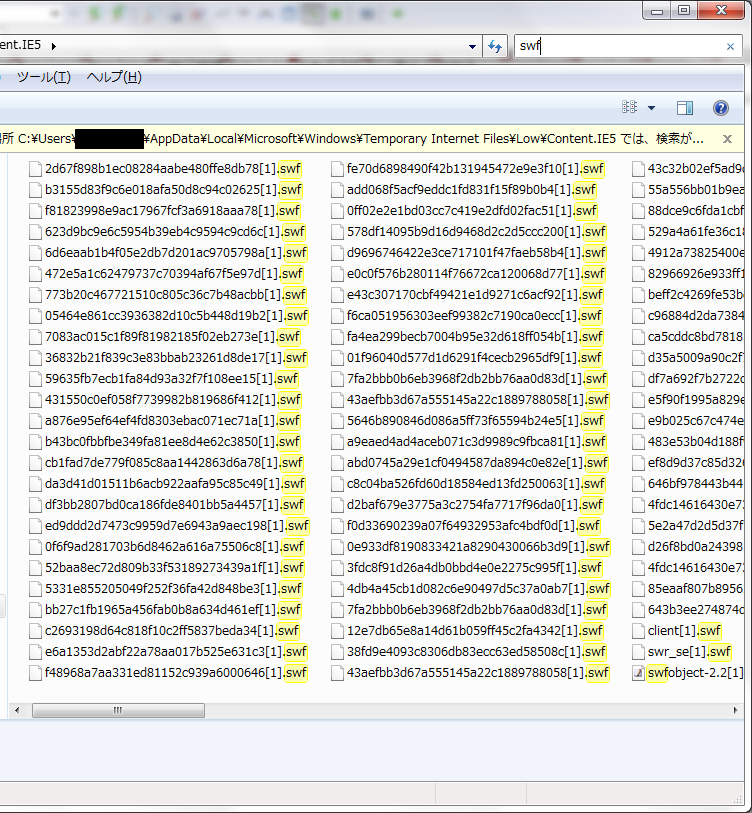This screenshot has height=813, width=752.
Task: Click file icon of 7083ac015c1f89f81982185f02eb273e[1].swf
Action: 35,337
